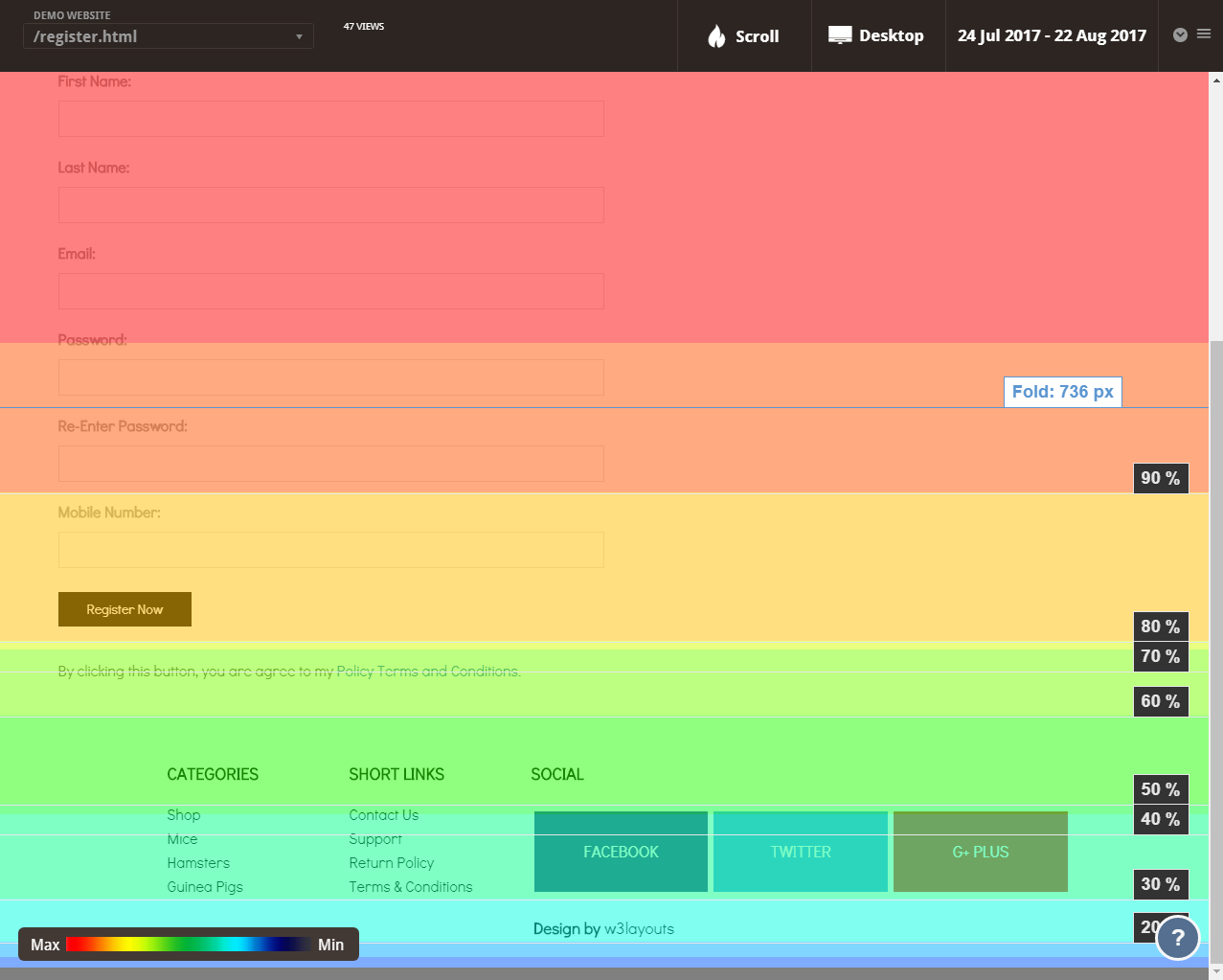Viewport: 1223px width, 980px height.
Task: Focus the Password input field
Action: click(331, 377)
